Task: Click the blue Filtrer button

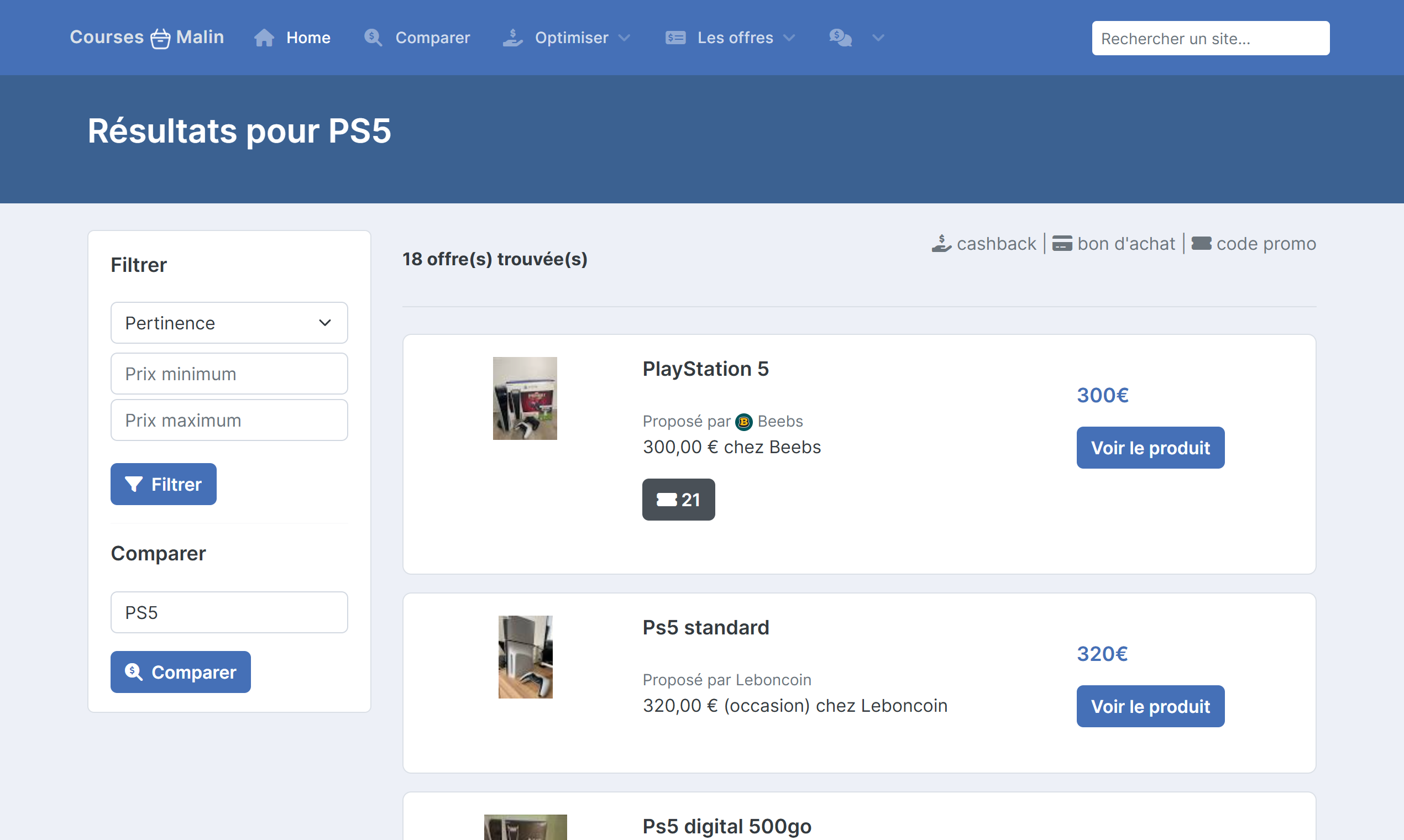Action: 164,484
